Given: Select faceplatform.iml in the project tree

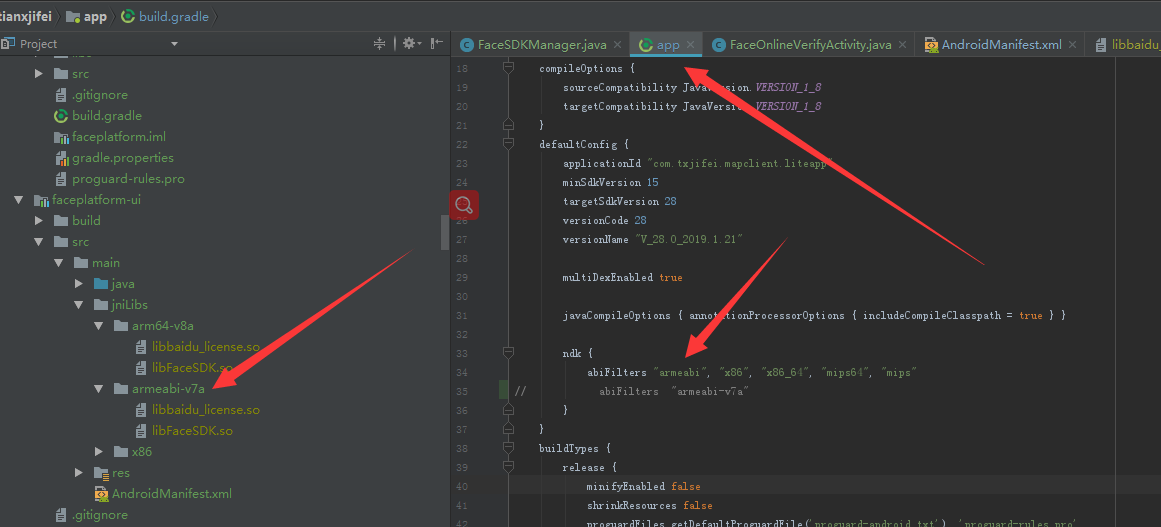Looking at the screenshot, I should (x=118, y=137).
